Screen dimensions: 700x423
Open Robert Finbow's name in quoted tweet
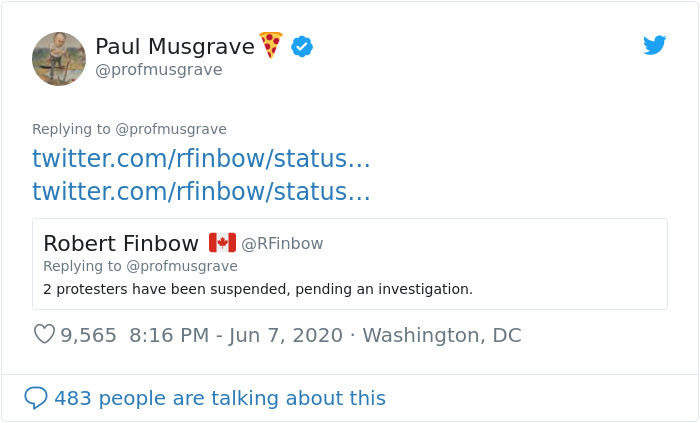tap(121, 243)
